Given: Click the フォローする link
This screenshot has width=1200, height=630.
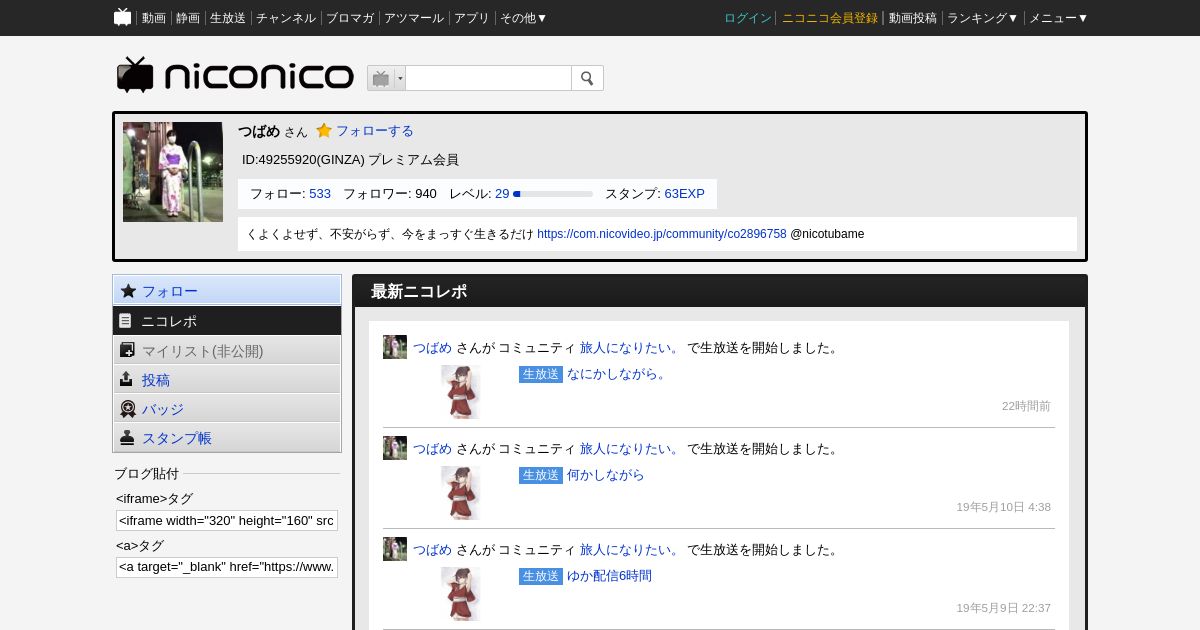Looking at the screenshot, I should [374, 131].
